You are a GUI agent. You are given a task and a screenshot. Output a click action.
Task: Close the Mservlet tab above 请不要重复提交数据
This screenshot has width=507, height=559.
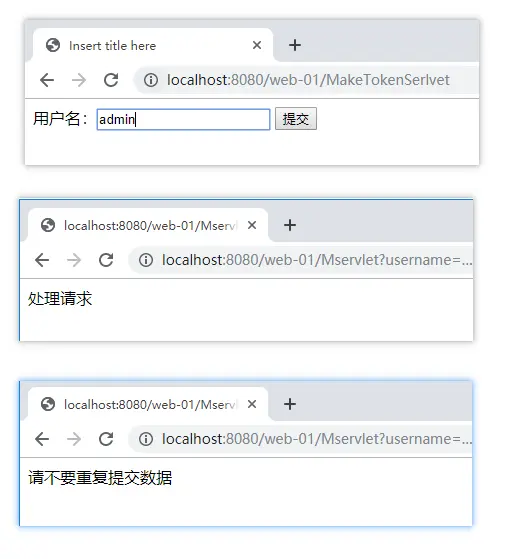252,404
